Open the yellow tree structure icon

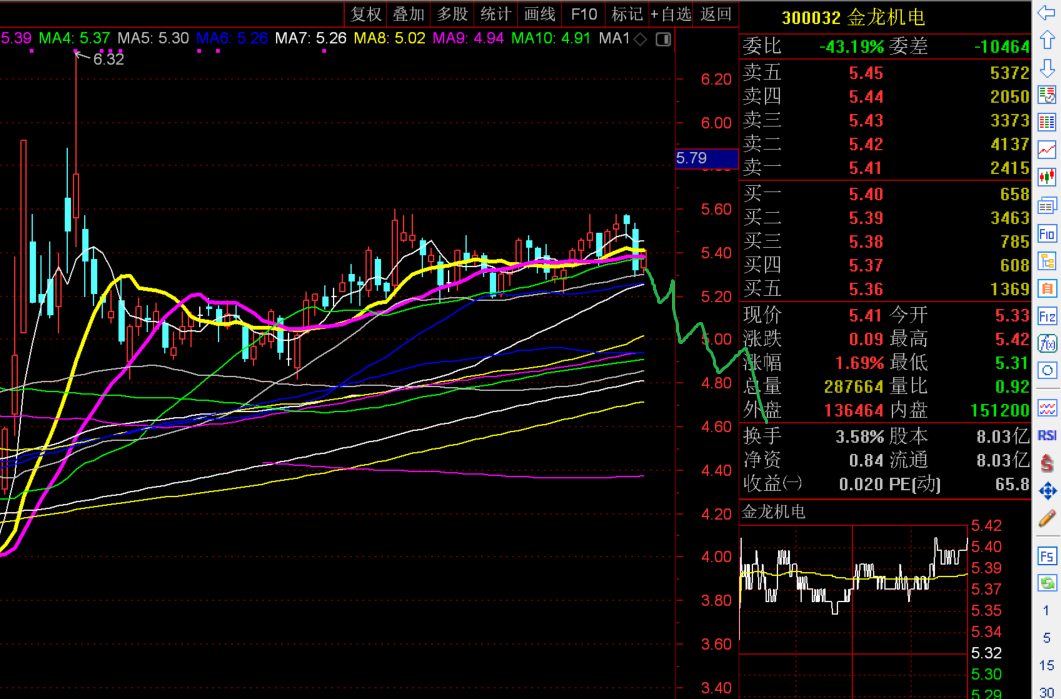1047,261
